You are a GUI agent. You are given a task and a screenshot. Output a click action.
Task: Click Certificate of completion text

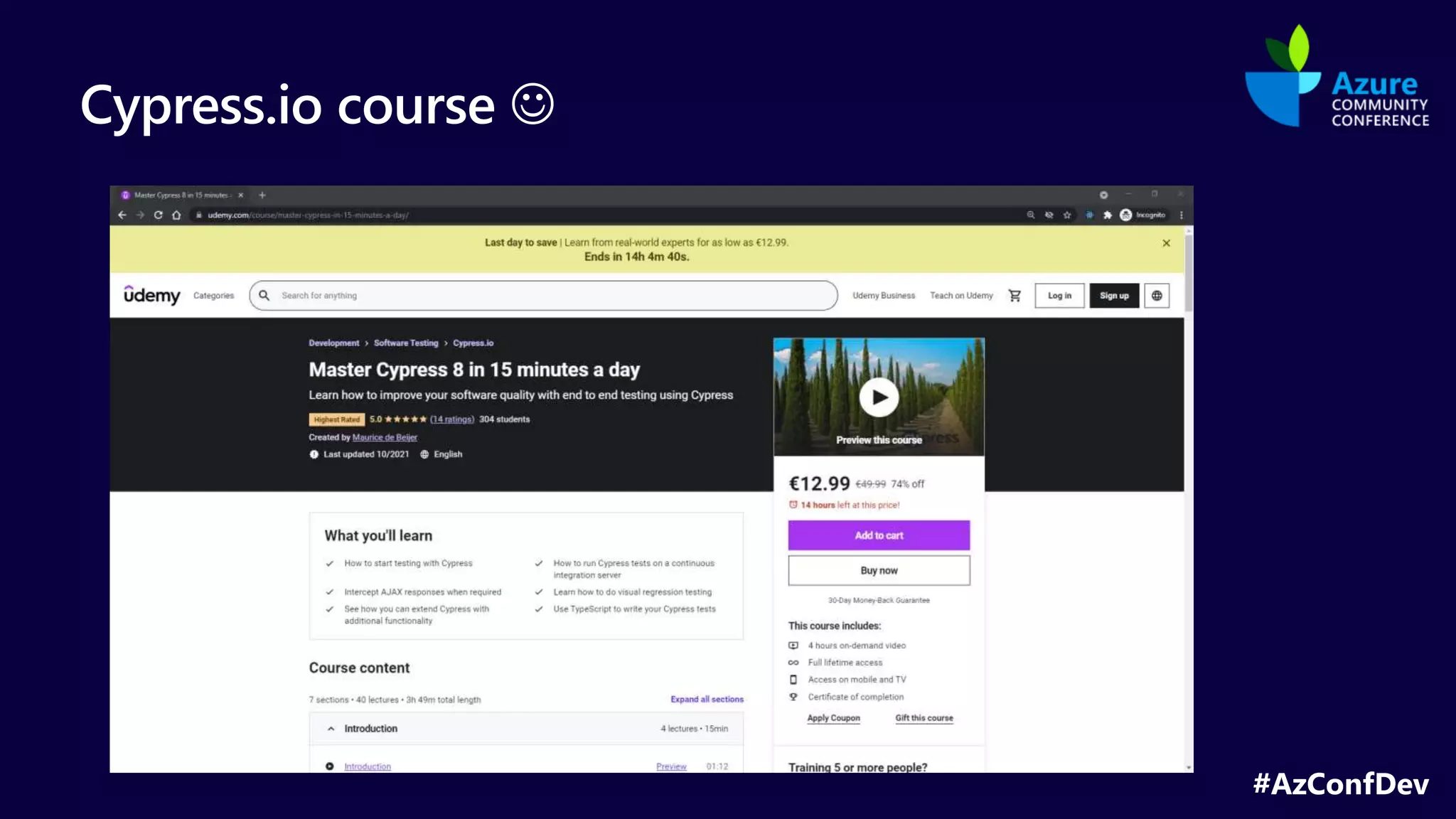(856, 697)
